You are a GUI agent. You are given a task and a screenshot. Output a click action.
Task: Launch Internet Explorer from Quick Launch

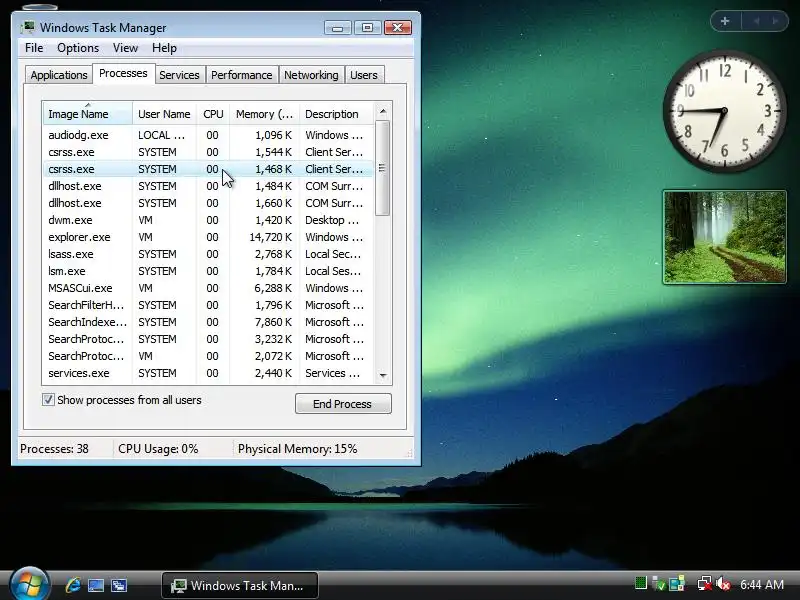73,585
